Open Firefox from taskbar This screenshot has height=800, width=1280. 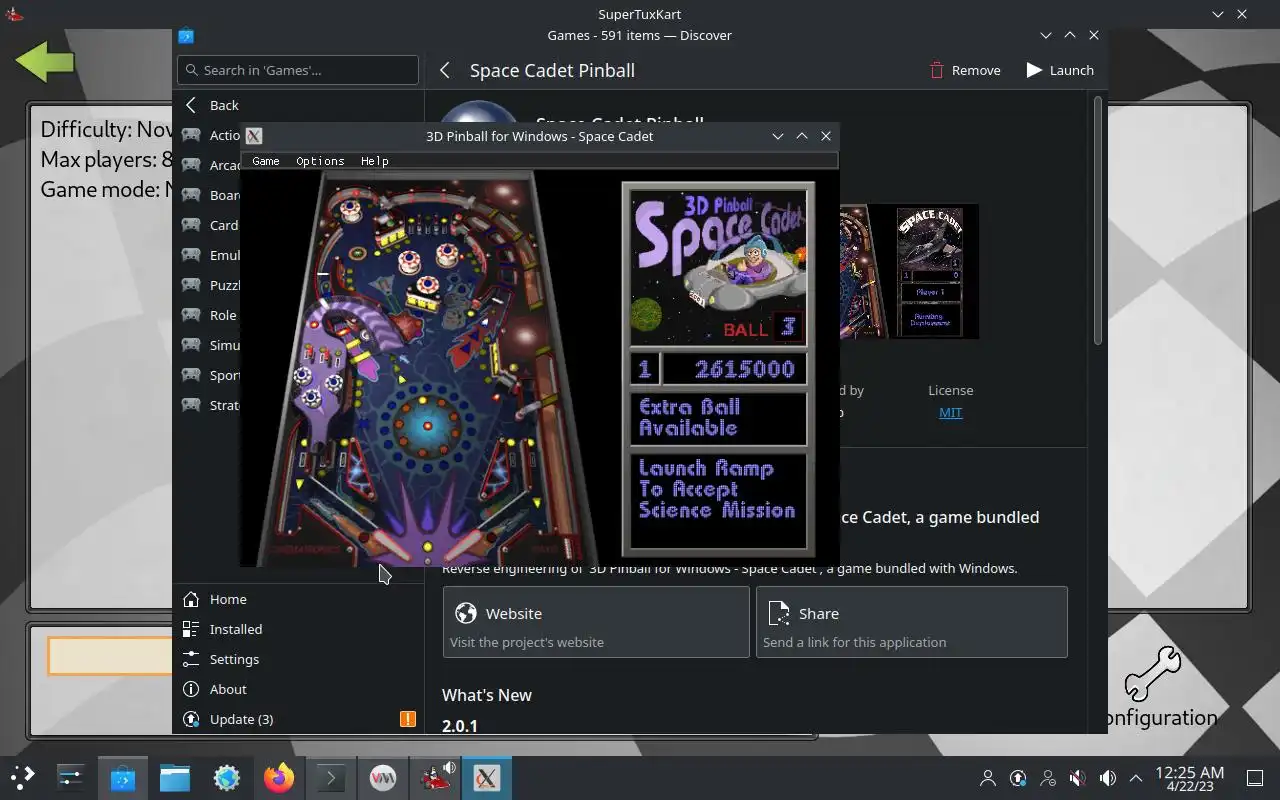[279, 777]
